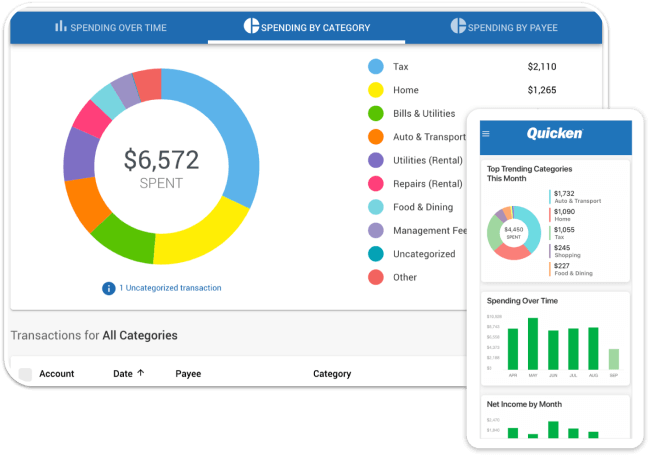Click the Date sort arrow icon
This screenshot has height=458, width=652.
pos(141,373)
